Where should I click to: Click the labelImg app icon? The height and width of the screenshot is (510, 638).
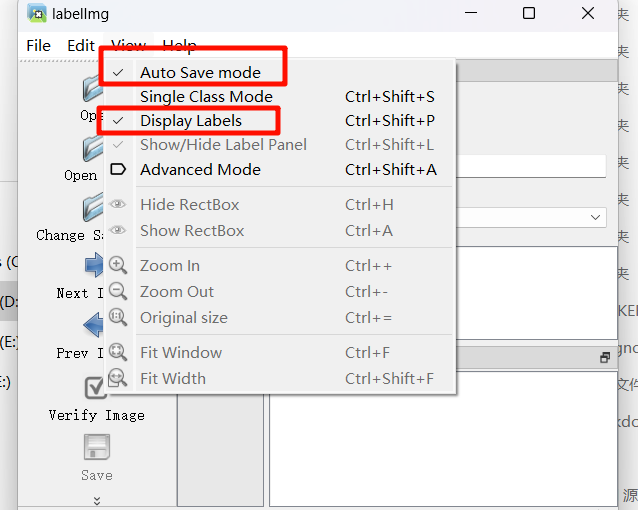(37, 13)
